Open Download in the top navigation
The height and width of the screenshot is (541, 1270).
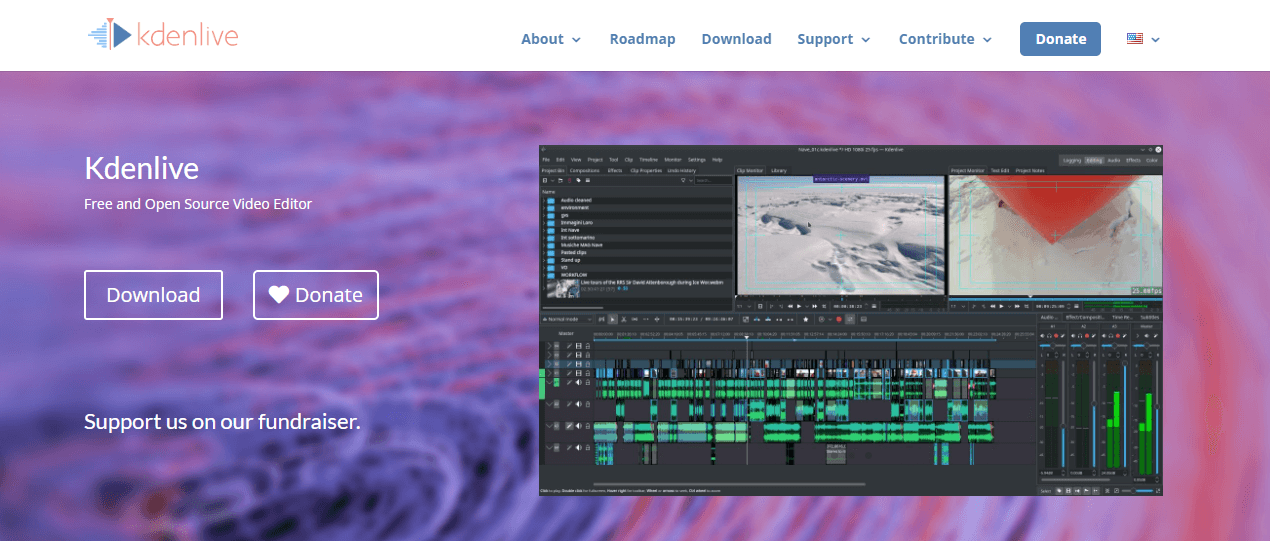(736, 39)
